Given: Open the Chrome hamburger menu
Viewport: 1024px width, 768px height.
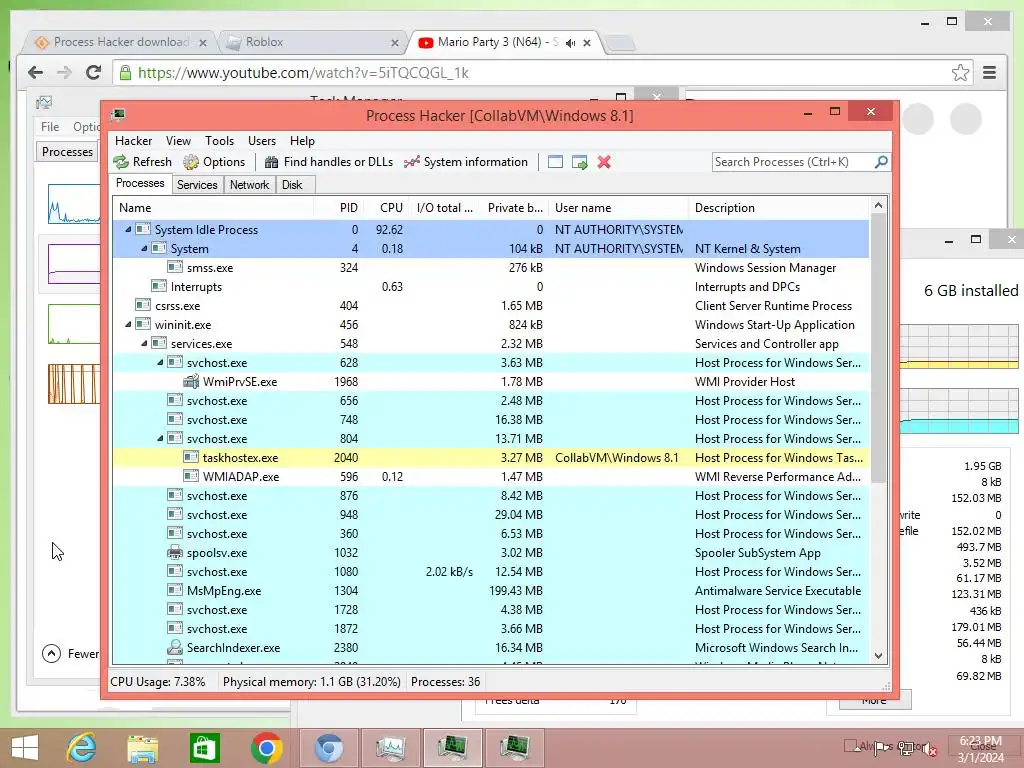Looking at the screenshot, I should coord(989,72).
